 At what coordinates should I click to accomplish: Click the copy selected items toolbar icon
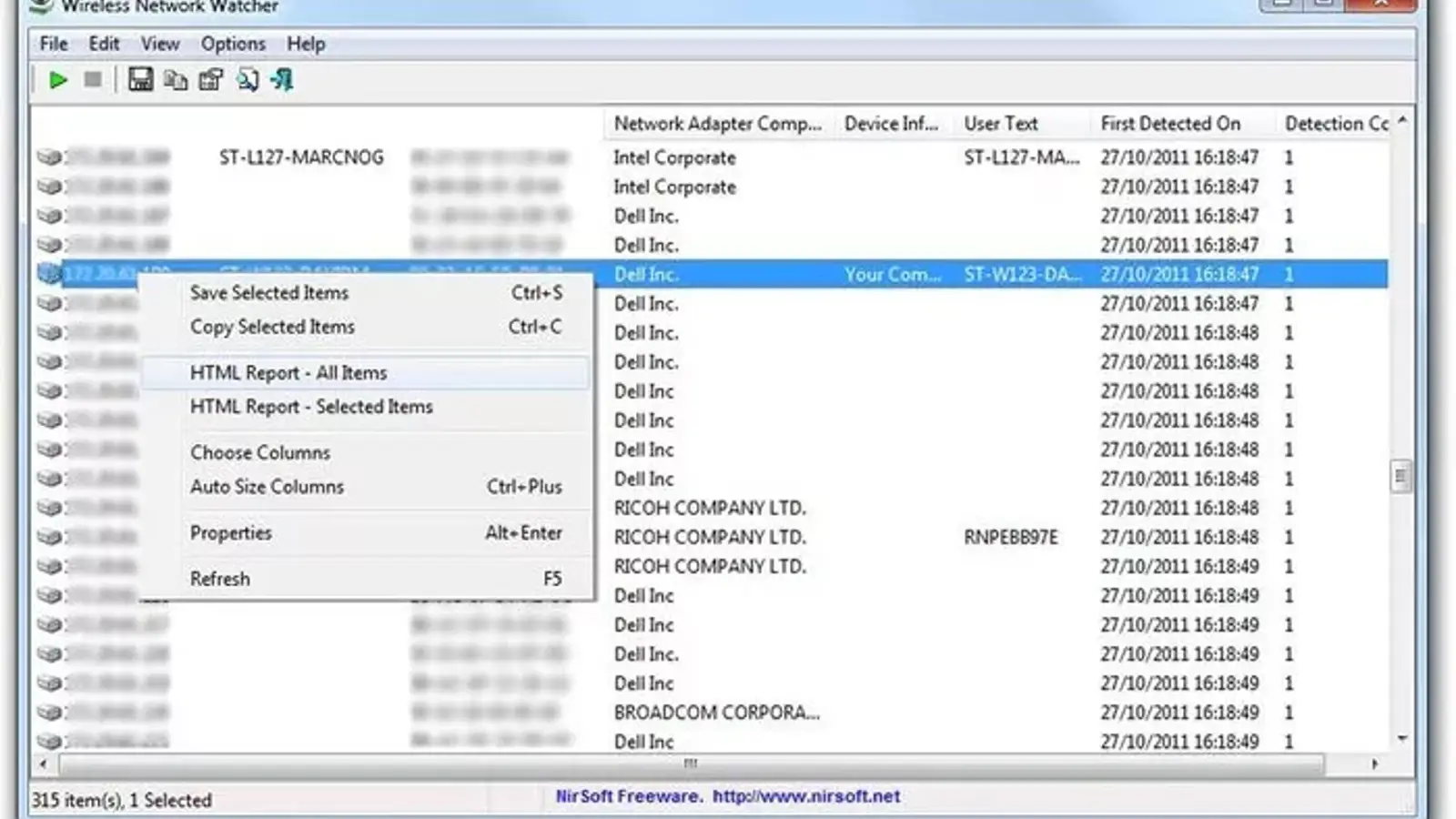(176, 80)
